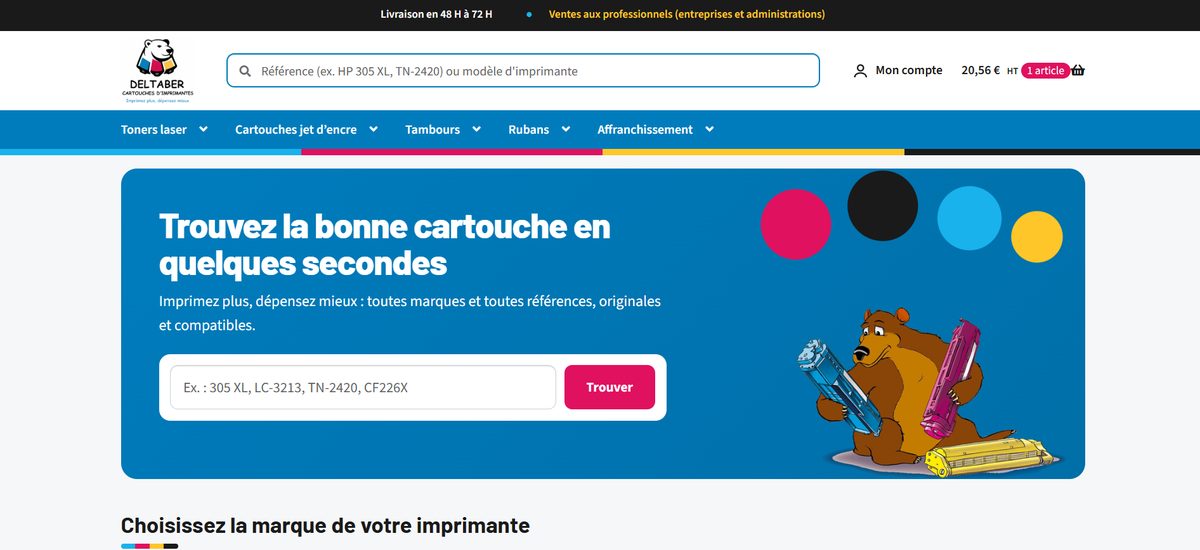Click the heading Trouvez la bonne cartouche
Viewport: 1200px width, 550px height.
click(x=384, y=244)
